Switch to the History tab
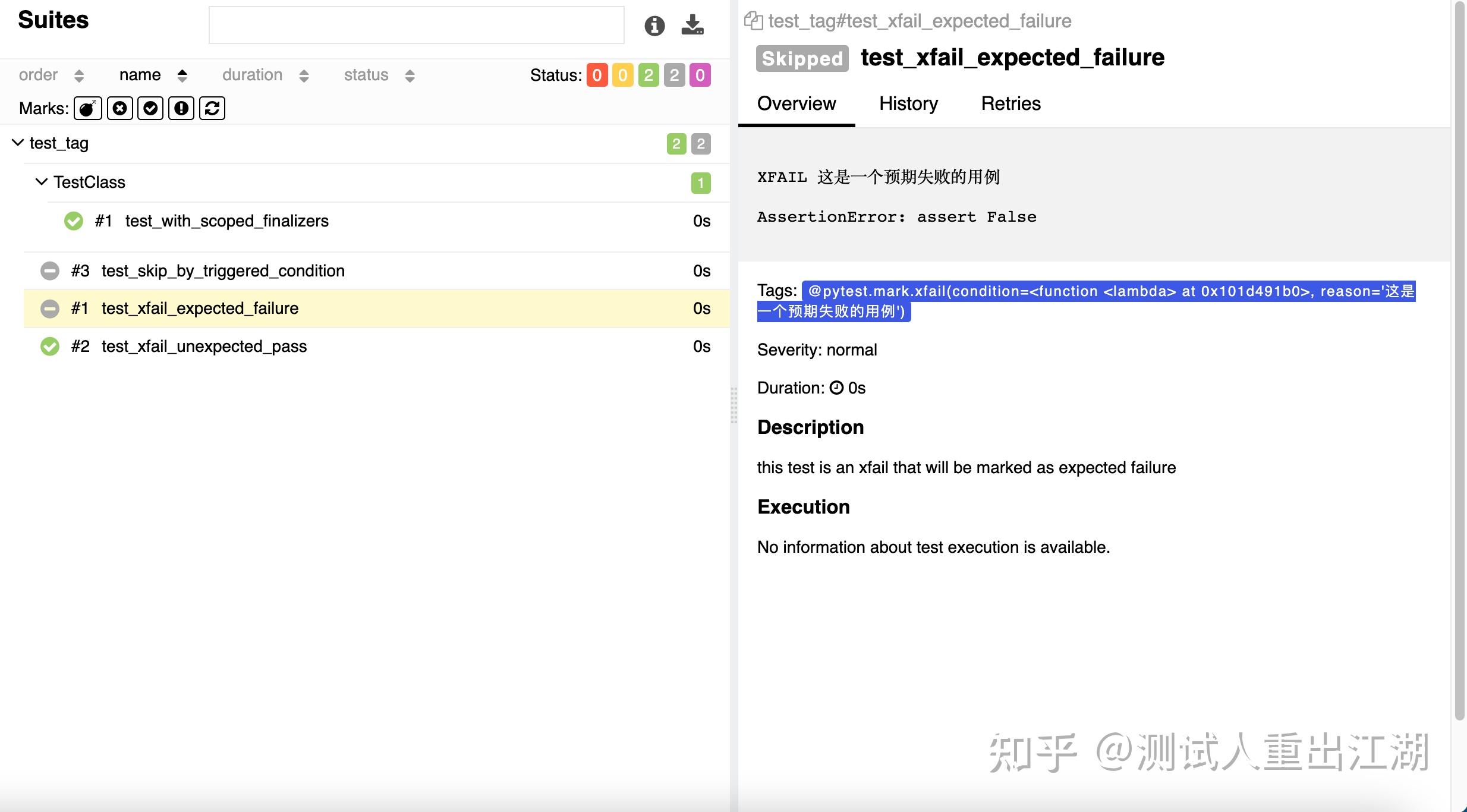The width and height of the screenshot is (1467, 812). point(908,103)
